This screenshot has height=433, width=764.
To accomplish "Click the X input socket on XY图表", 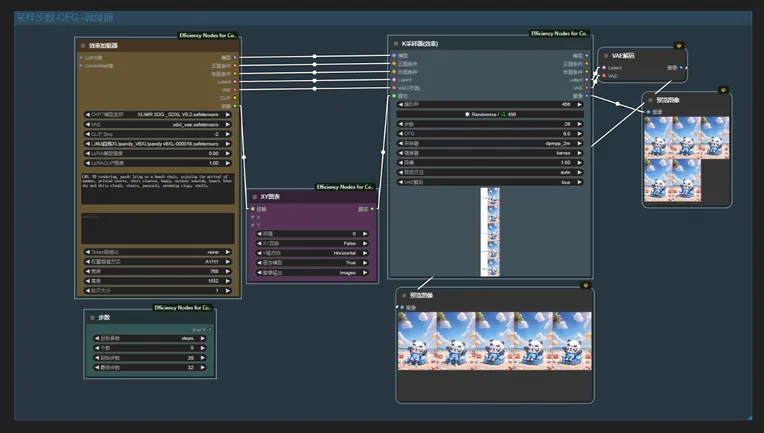I will coord(252,217).
